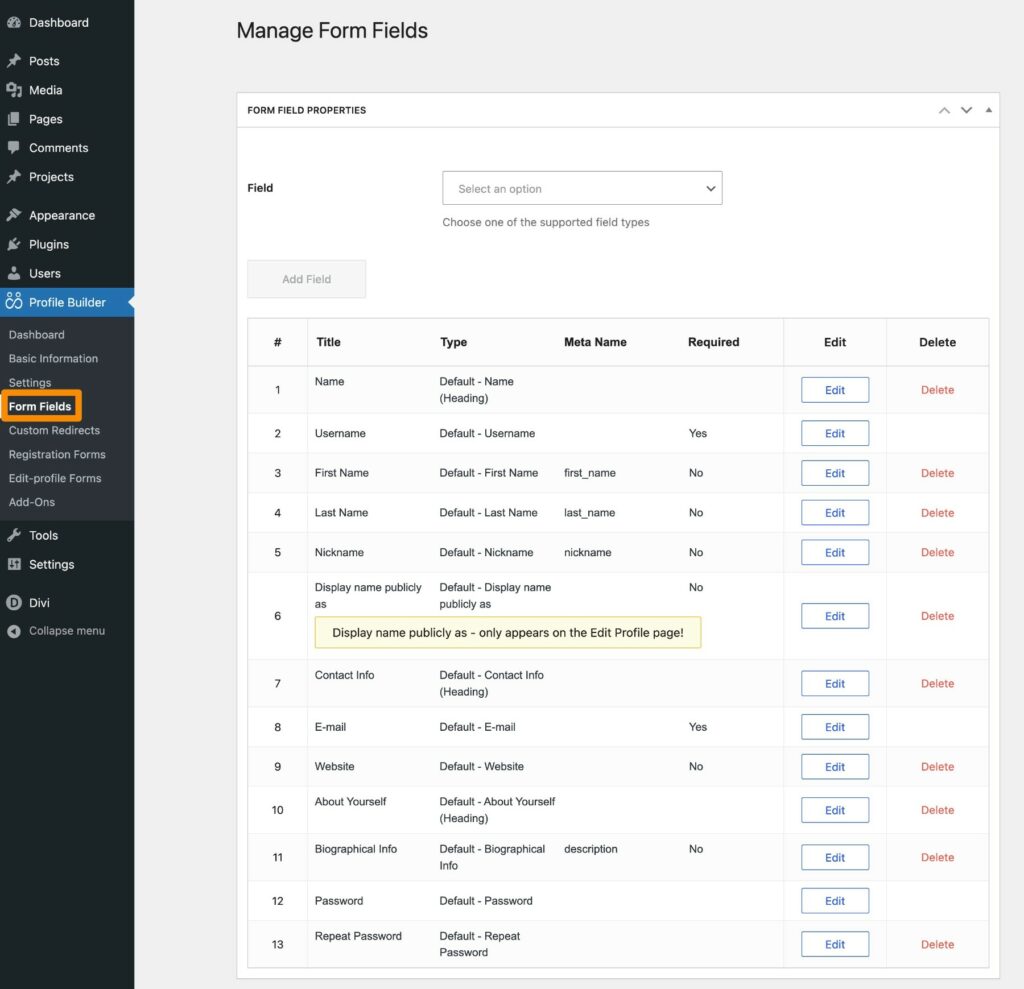Click the Media library icon

coord(14,90)
